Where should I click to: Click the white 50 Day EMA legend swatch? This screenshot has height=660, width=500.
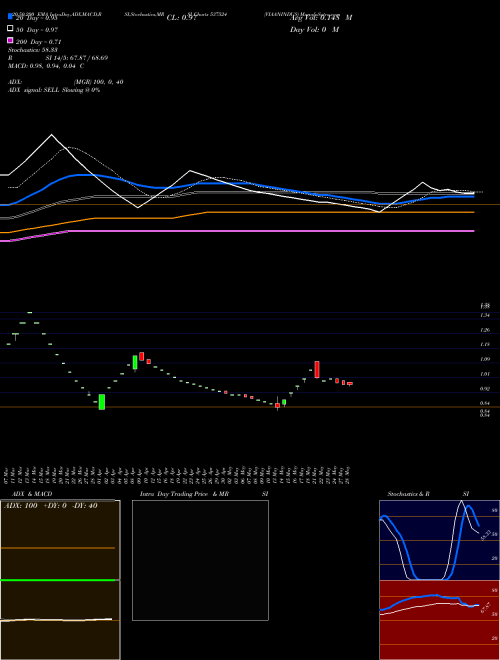[x=11, y=29]
